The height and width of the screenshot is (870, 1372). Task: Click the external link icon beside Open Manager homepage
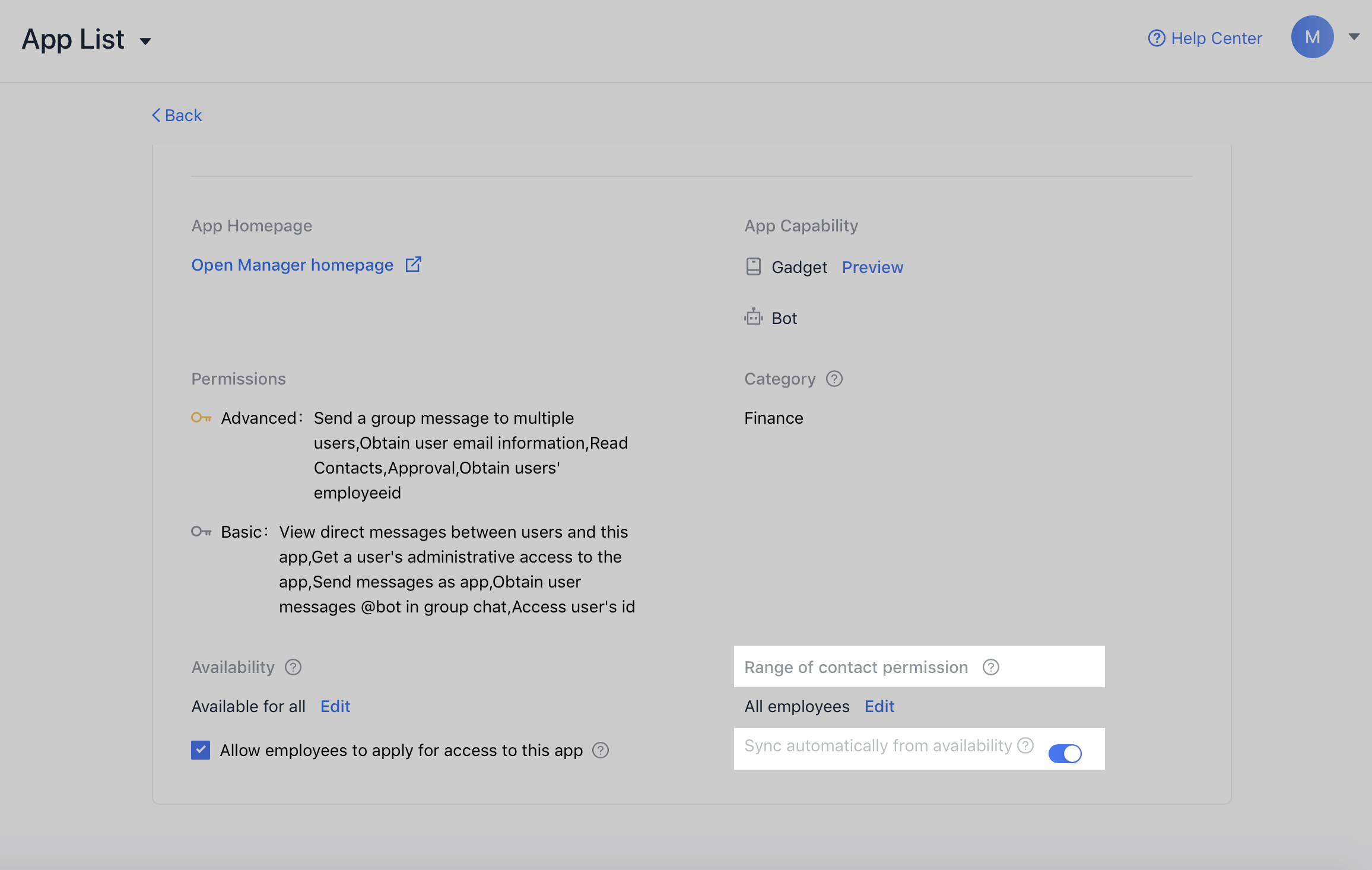[x=413, y=263]
